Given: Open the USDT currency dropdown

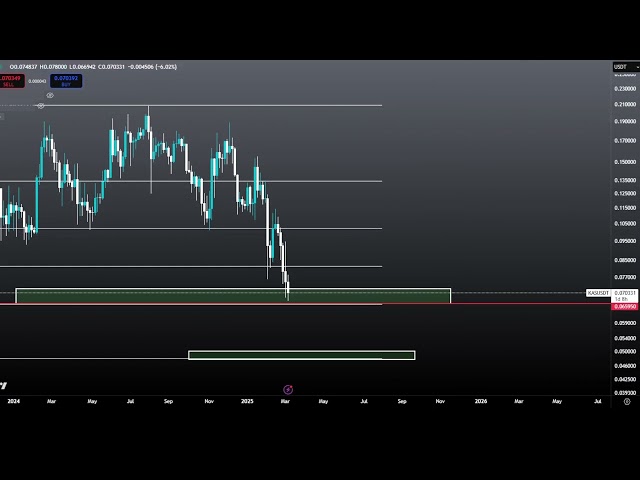Looking at the screenshot, I should click(x=620, y=67).
